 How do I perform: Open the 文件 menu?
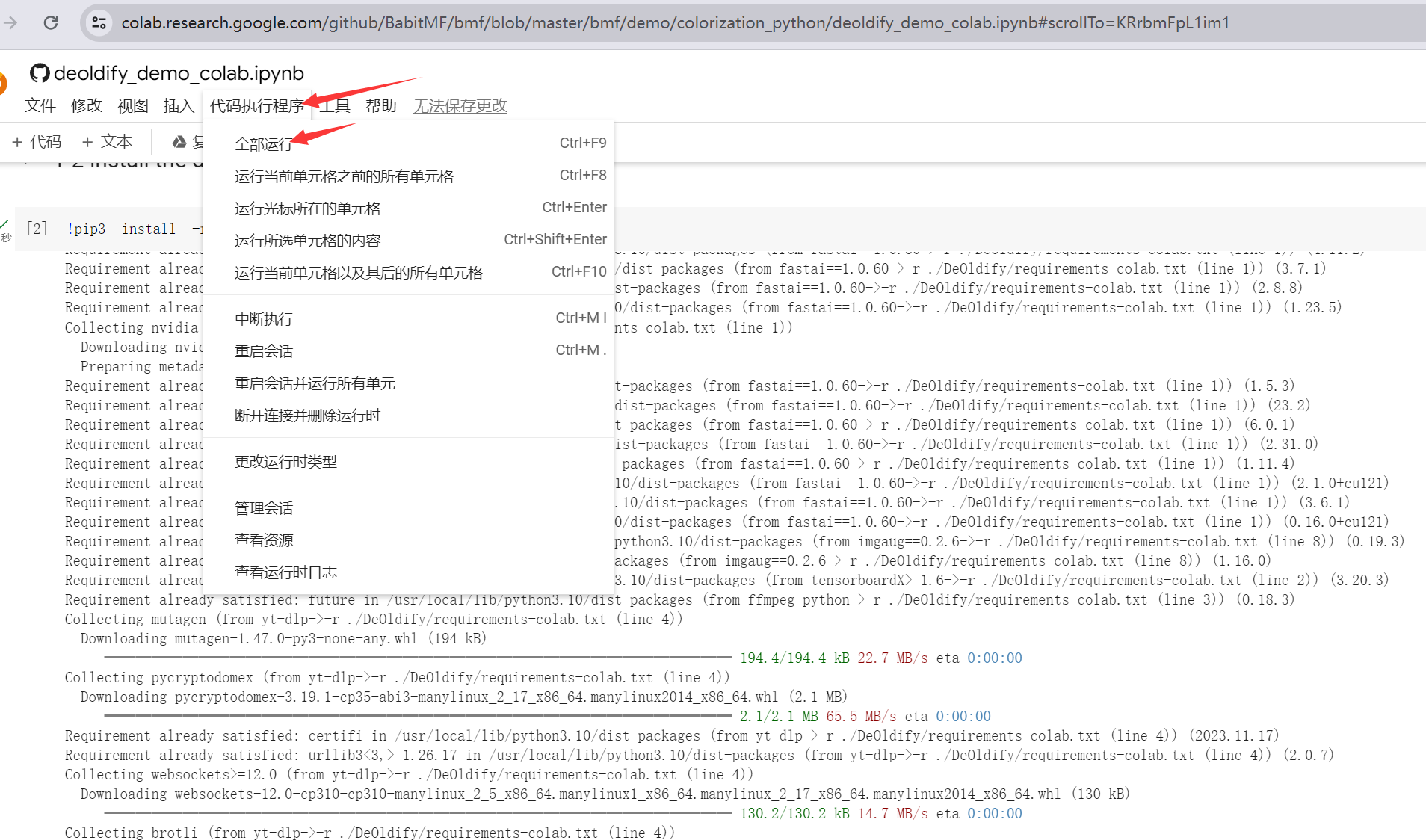(x=40, y=105)
